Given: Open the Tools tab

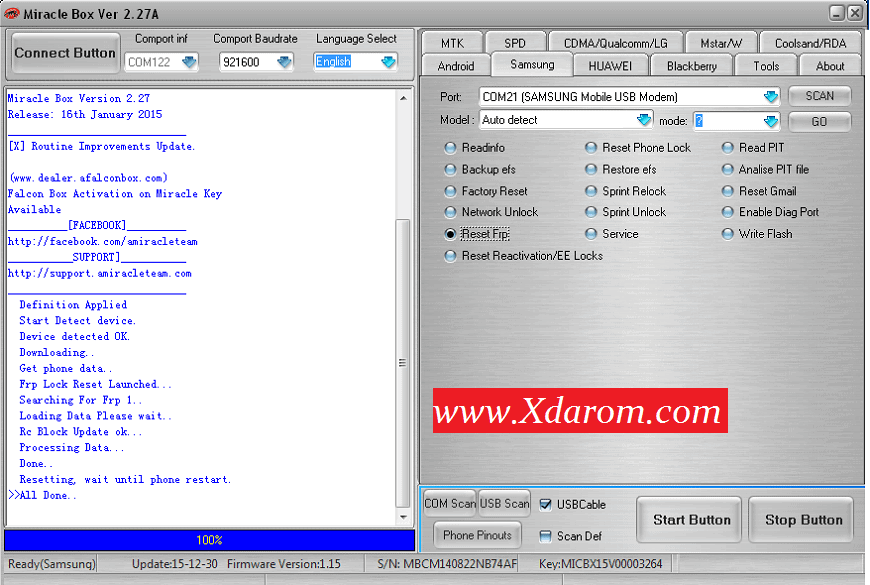Looking at the screenshot, I should [766, 66].
